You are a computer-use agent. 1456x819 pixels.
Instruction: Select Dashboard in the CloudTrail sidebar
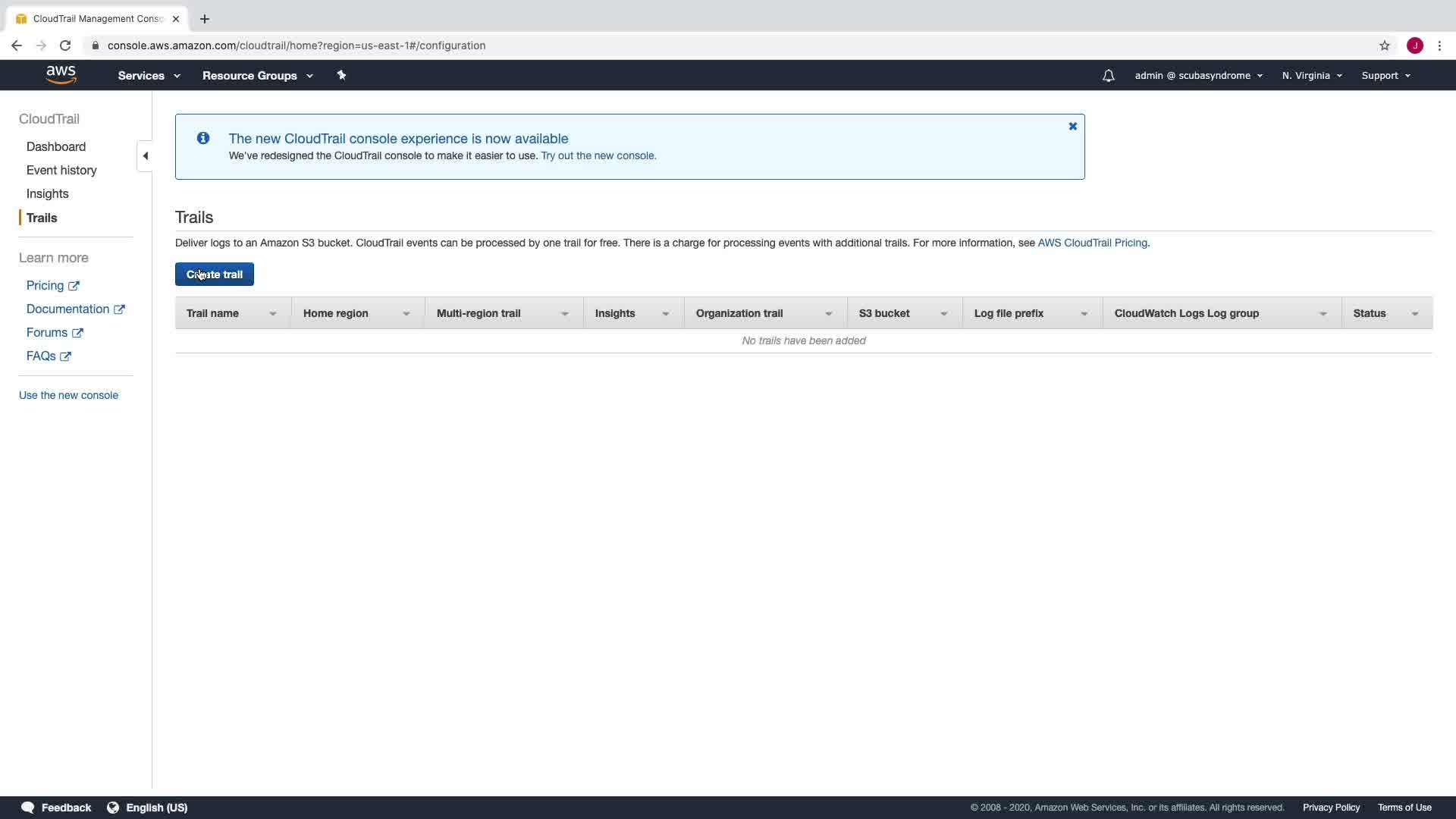pos(56,147)
